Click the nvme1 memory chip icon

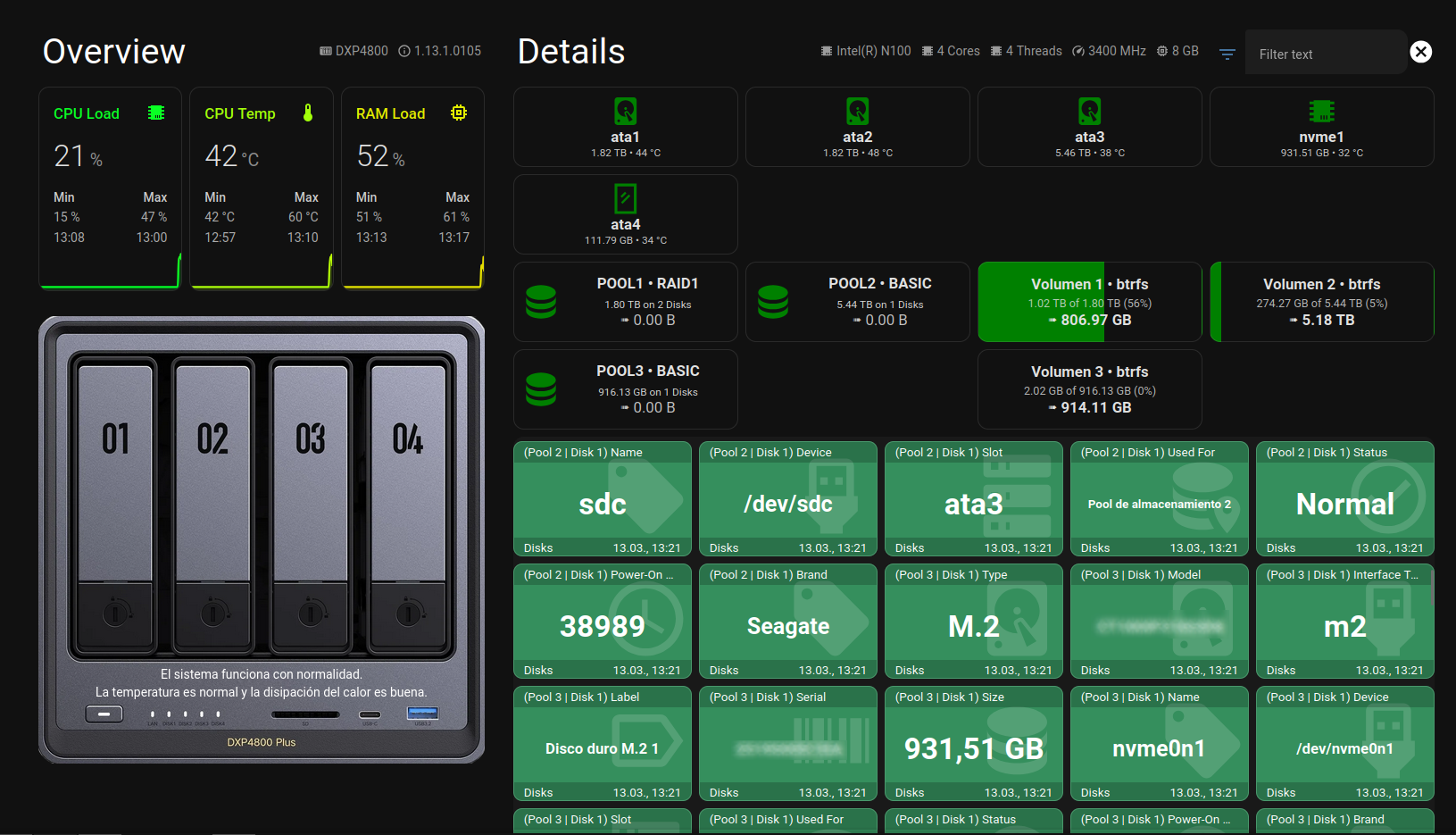pos(1321,112)
